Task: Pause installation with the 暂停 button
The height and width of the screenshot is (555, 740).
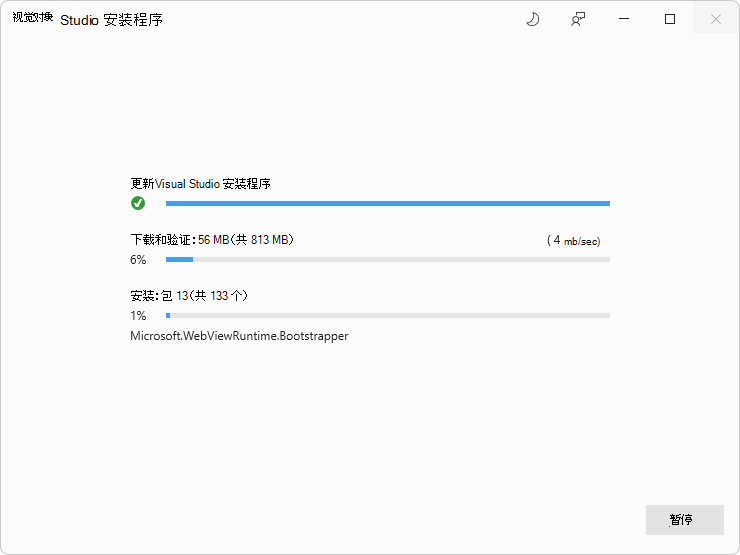Action: (x=684, y=520)
